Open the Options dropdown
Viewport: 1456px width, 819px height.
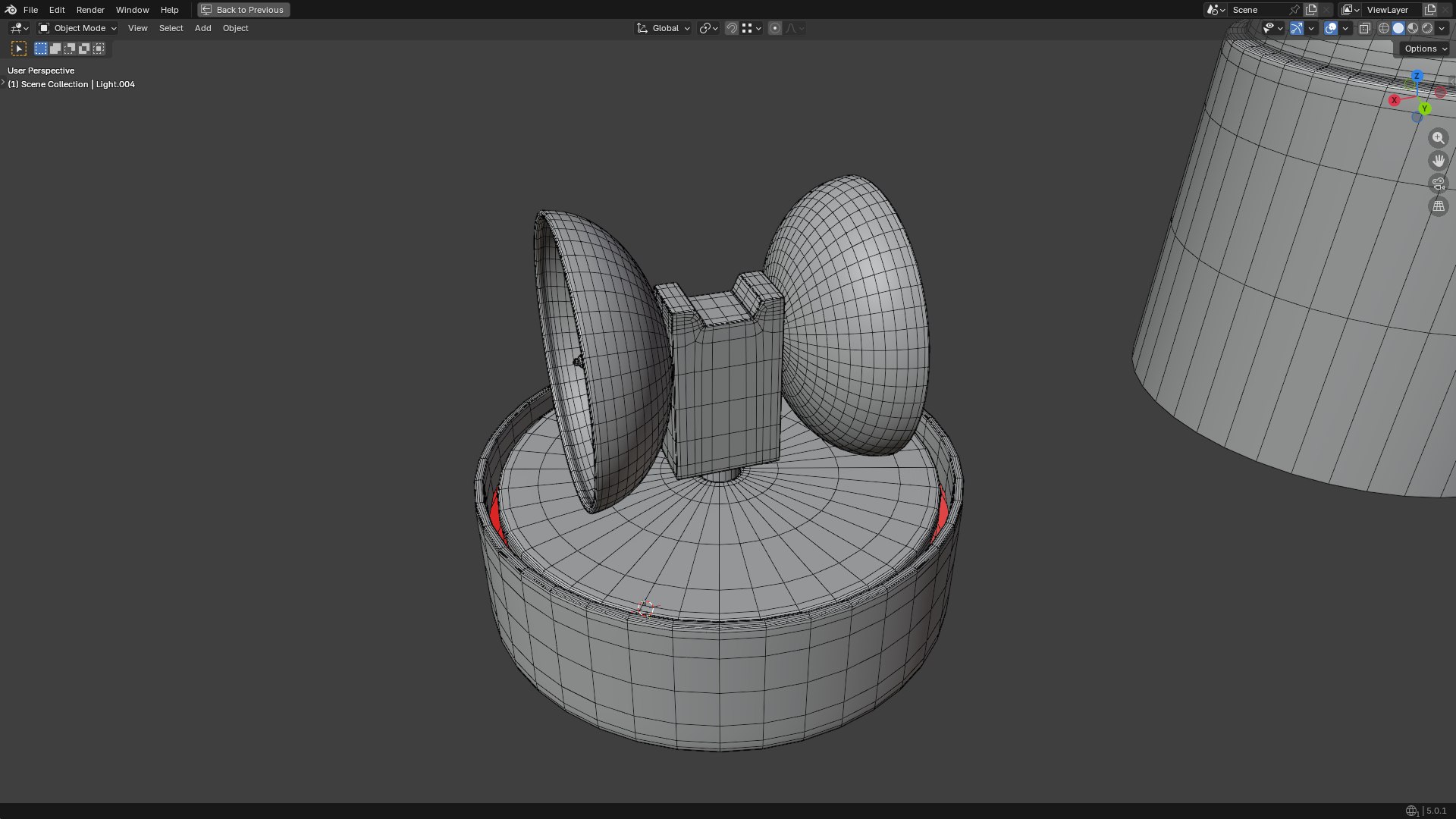[1425, 49]
